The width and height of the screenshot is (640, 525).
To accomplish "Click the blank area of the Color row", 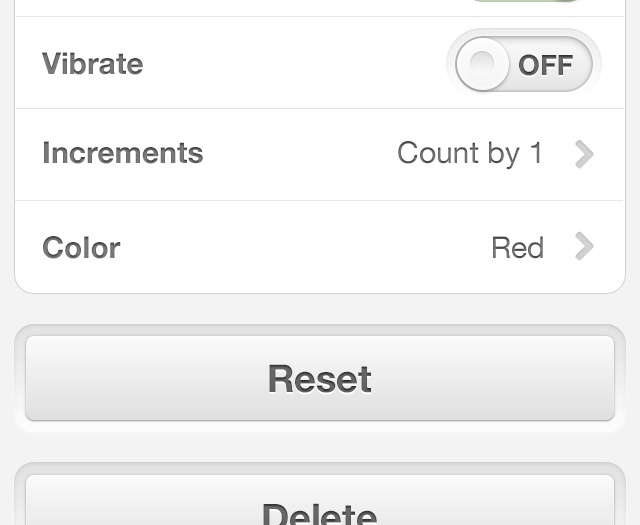I will pyautogui.click(x=300, y=247).
